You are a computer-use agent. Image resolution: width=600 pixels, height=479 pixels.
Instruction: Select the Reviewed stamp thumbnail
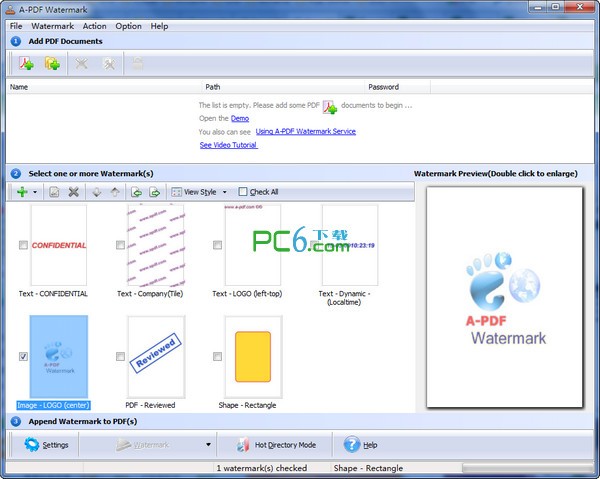(x=156, y=357)
